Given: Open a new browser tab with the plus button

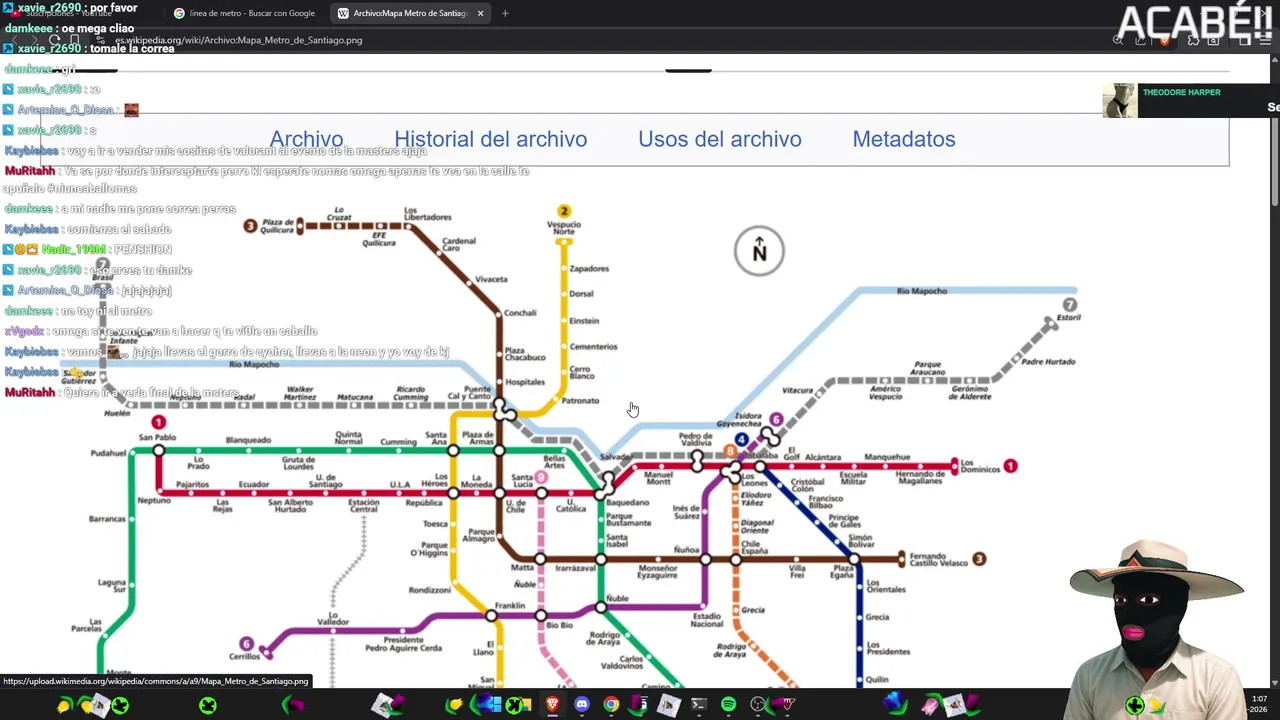Looking at the screenshot, I should (x=505, y=13).
